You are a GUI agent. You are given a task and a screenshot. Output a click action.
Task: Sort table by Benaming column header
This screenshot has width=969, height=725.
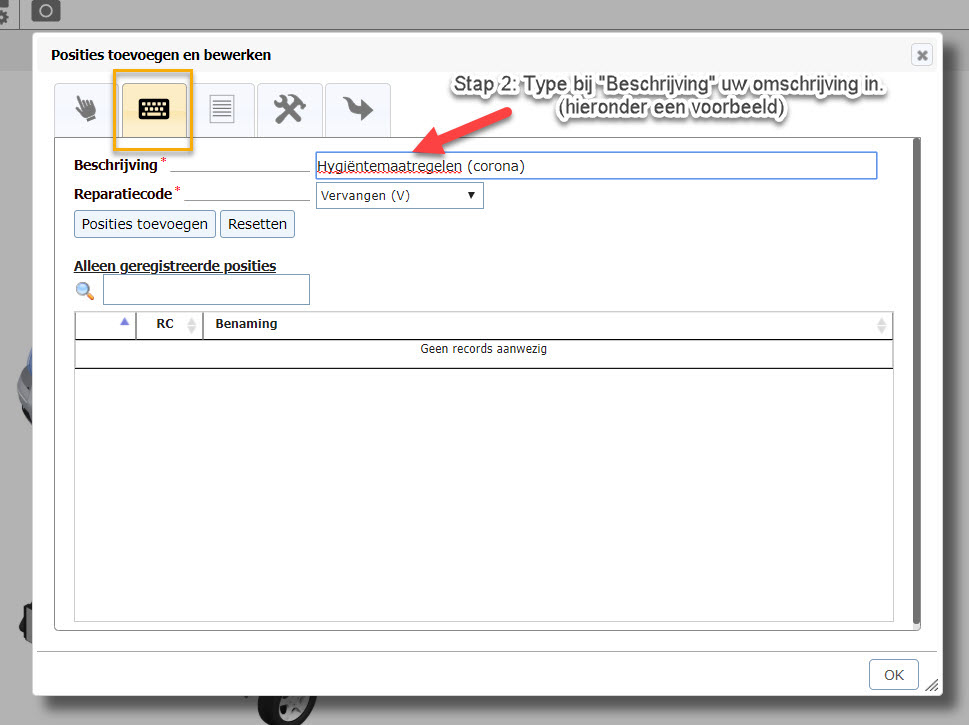click(548, 324)
